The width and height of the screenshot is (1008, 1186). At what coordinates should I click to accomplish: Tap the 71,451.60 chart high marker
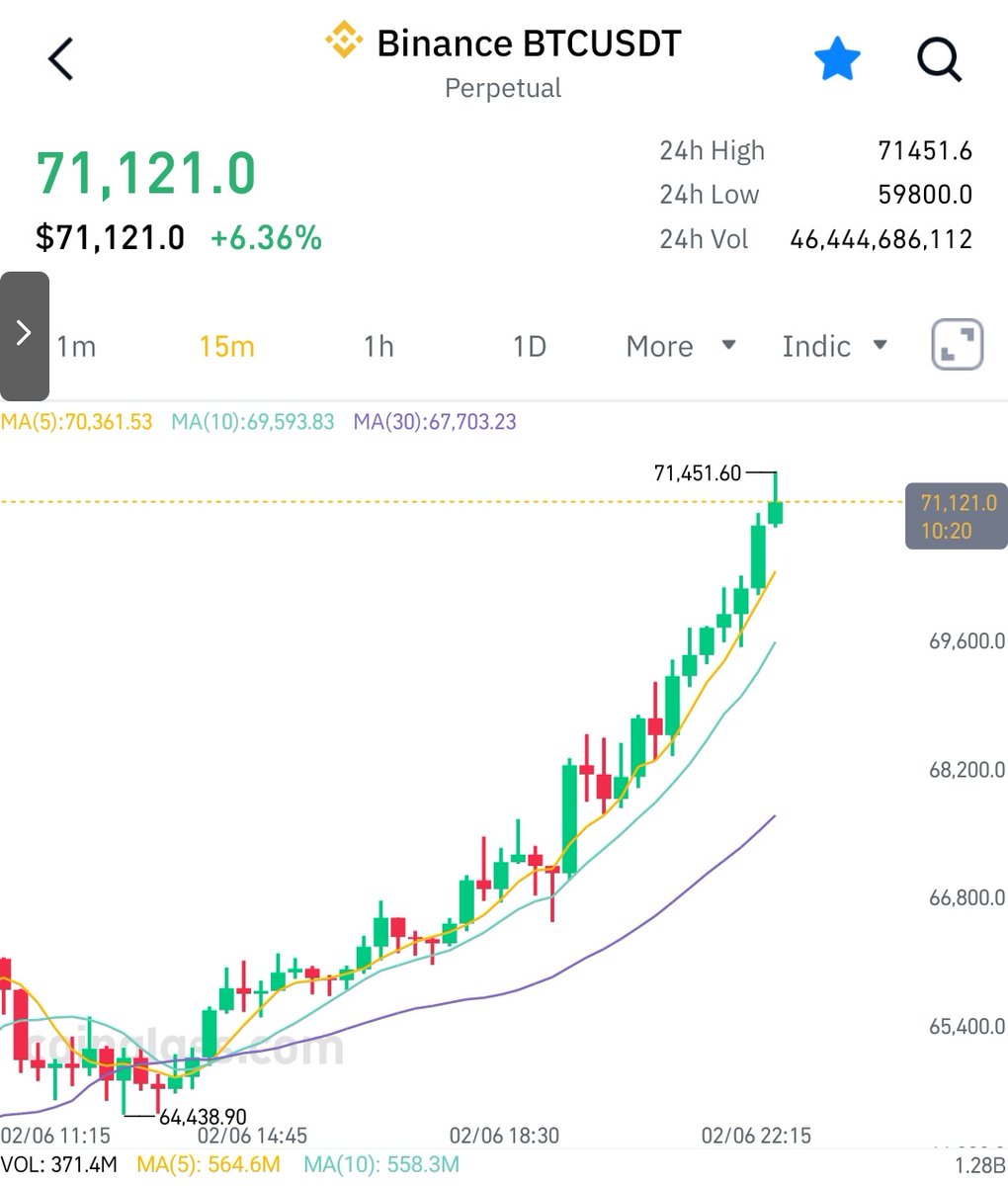(x=698, y=473)
